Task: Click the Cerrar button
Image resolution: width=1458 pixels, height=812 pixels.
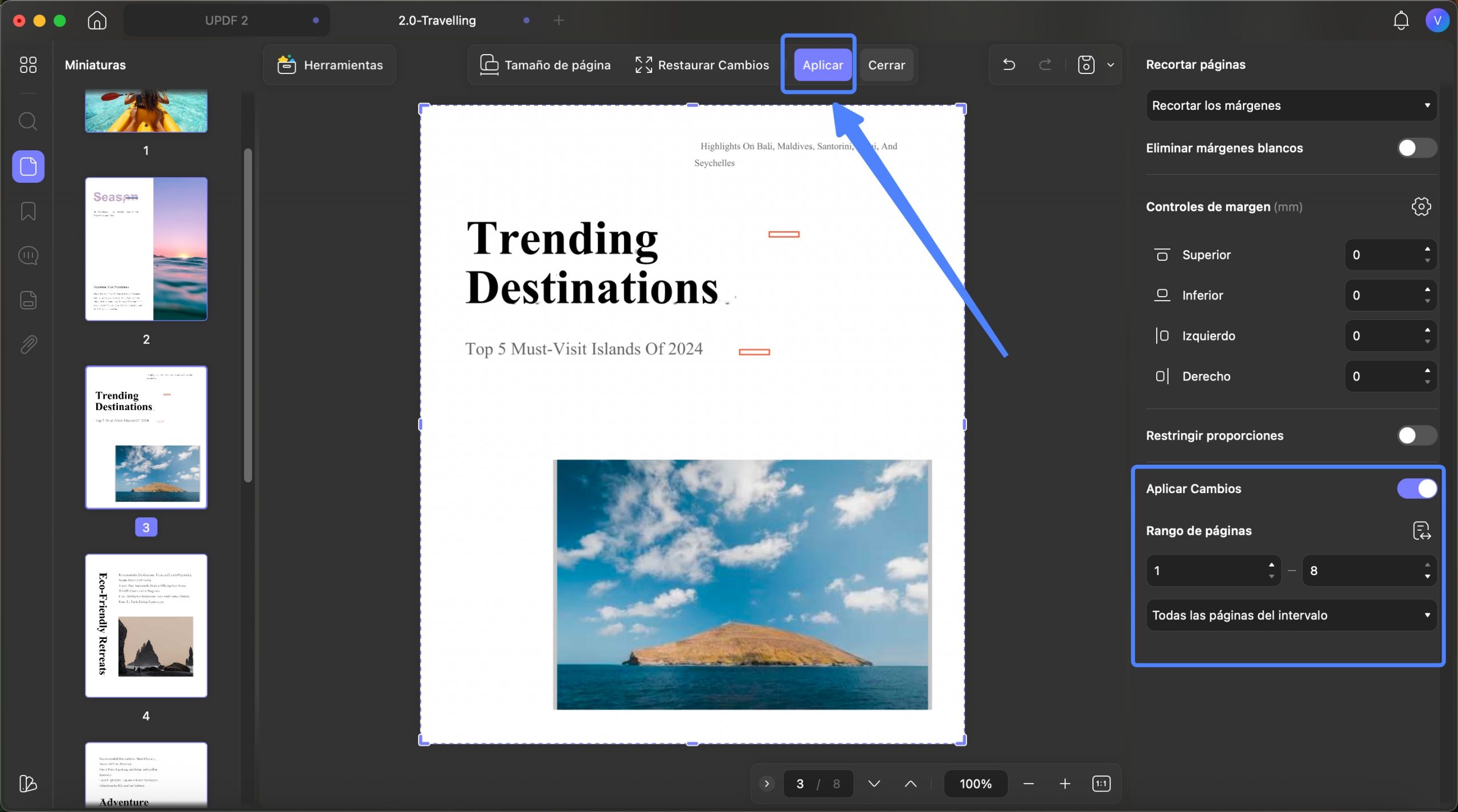Action: point(886,65)
